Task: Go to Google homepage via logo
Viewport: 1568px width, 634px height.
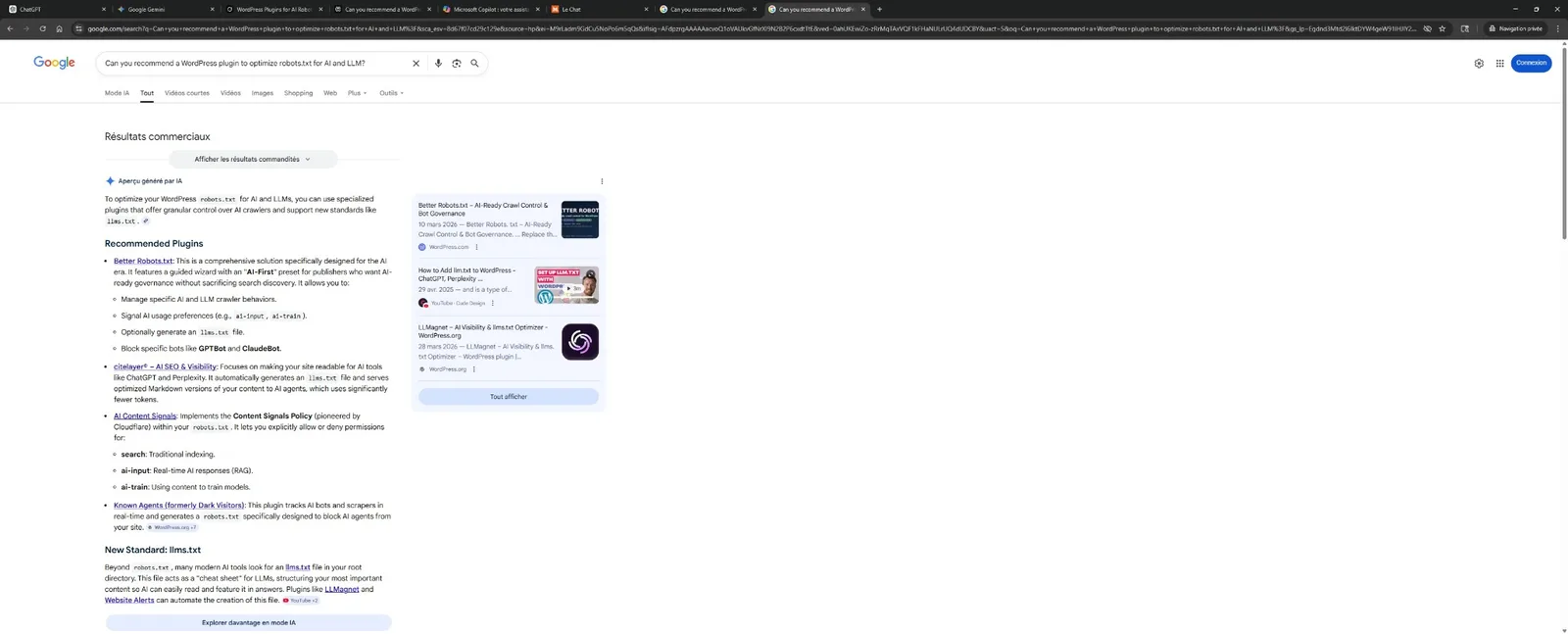Action: 54,63
